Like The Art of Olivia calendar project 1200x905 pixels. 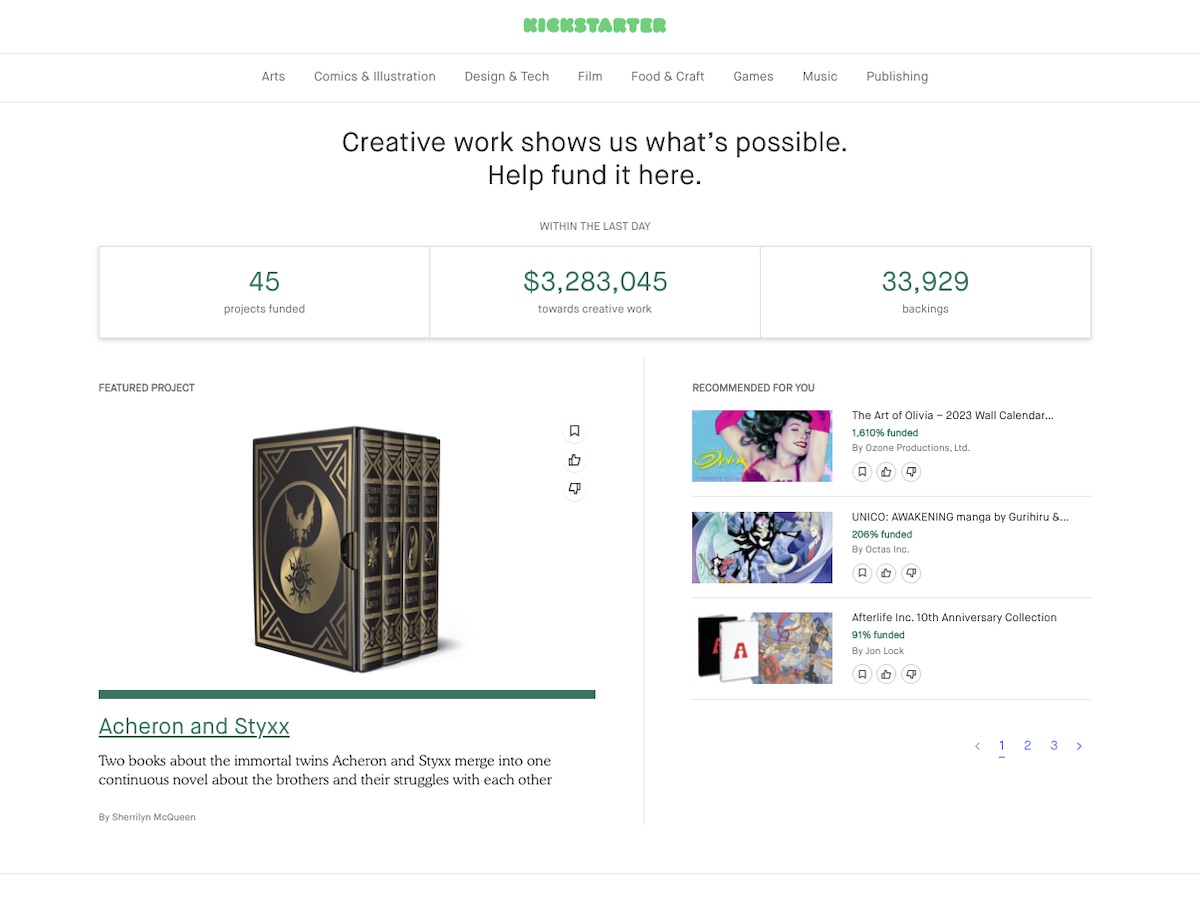886,472
